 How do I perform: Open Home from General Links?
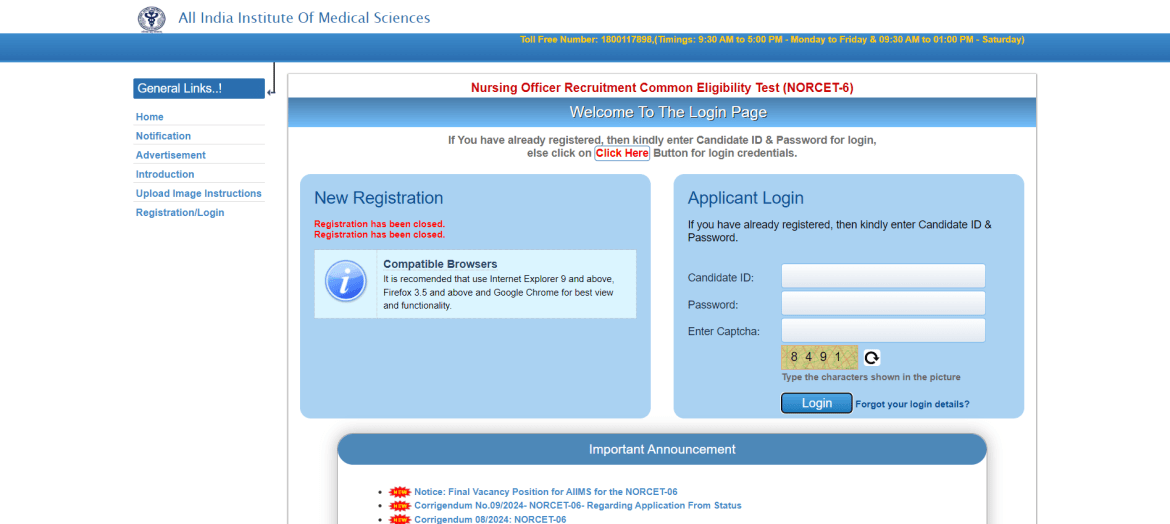[x=150, y=117]
